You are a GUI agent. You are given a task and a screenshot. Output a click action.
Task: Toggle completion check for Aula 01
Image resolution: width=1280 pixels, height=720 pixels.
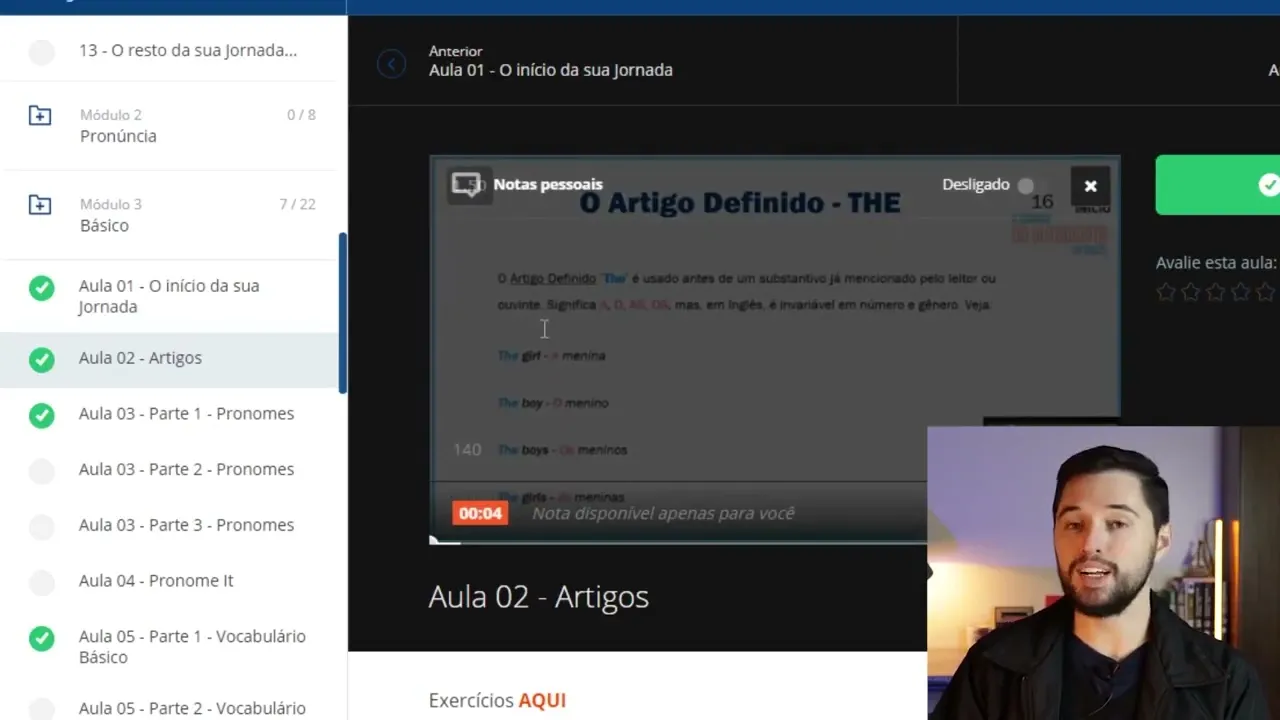tap(41, 288)
